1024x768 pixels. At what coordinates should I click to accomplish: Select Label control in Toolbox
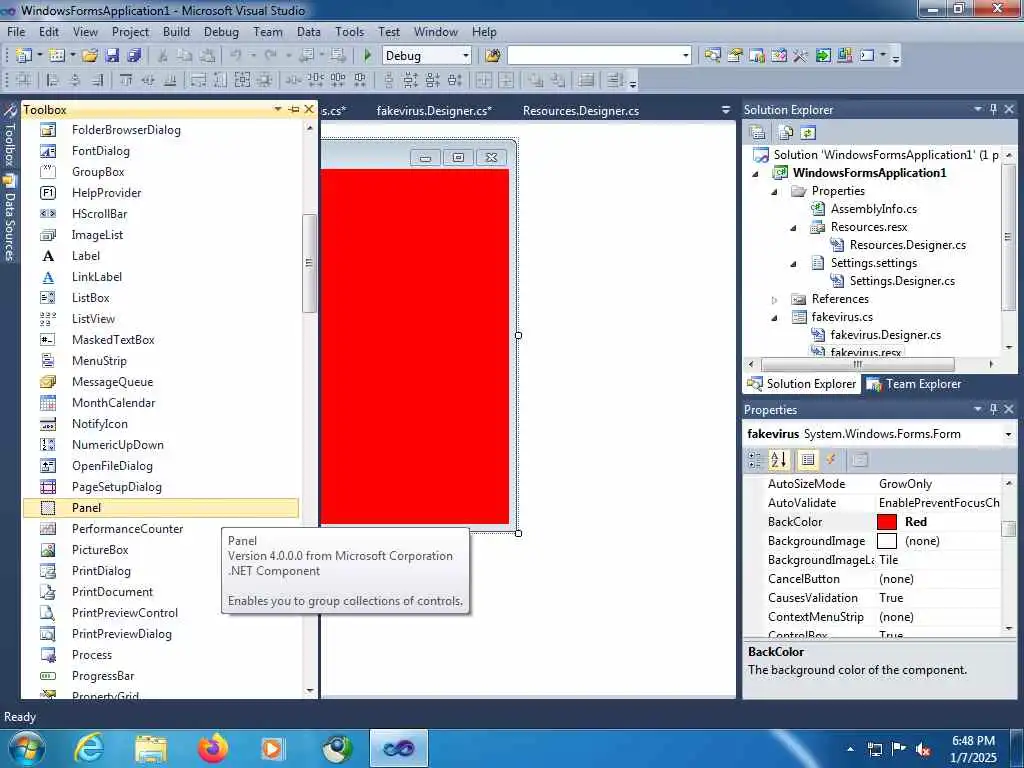160,256
